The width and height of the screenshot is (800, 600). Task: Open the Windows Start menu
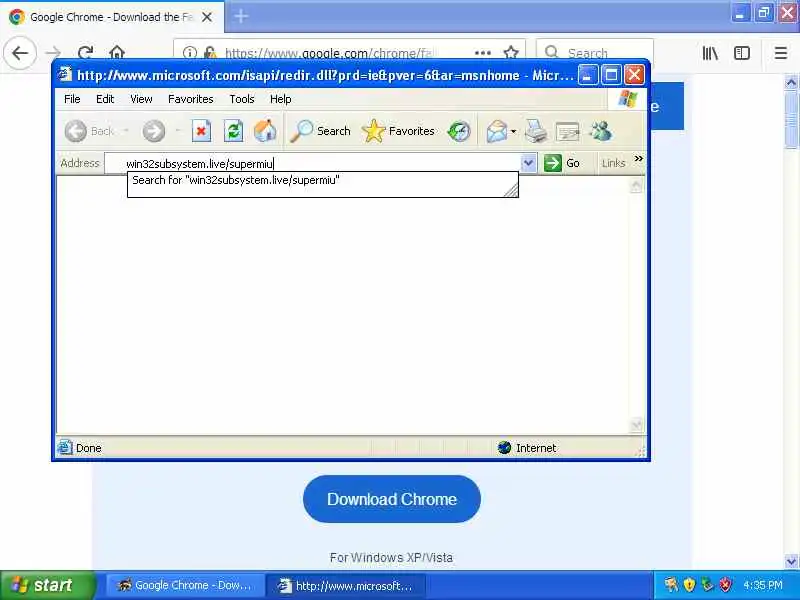(x=47, y=585)
